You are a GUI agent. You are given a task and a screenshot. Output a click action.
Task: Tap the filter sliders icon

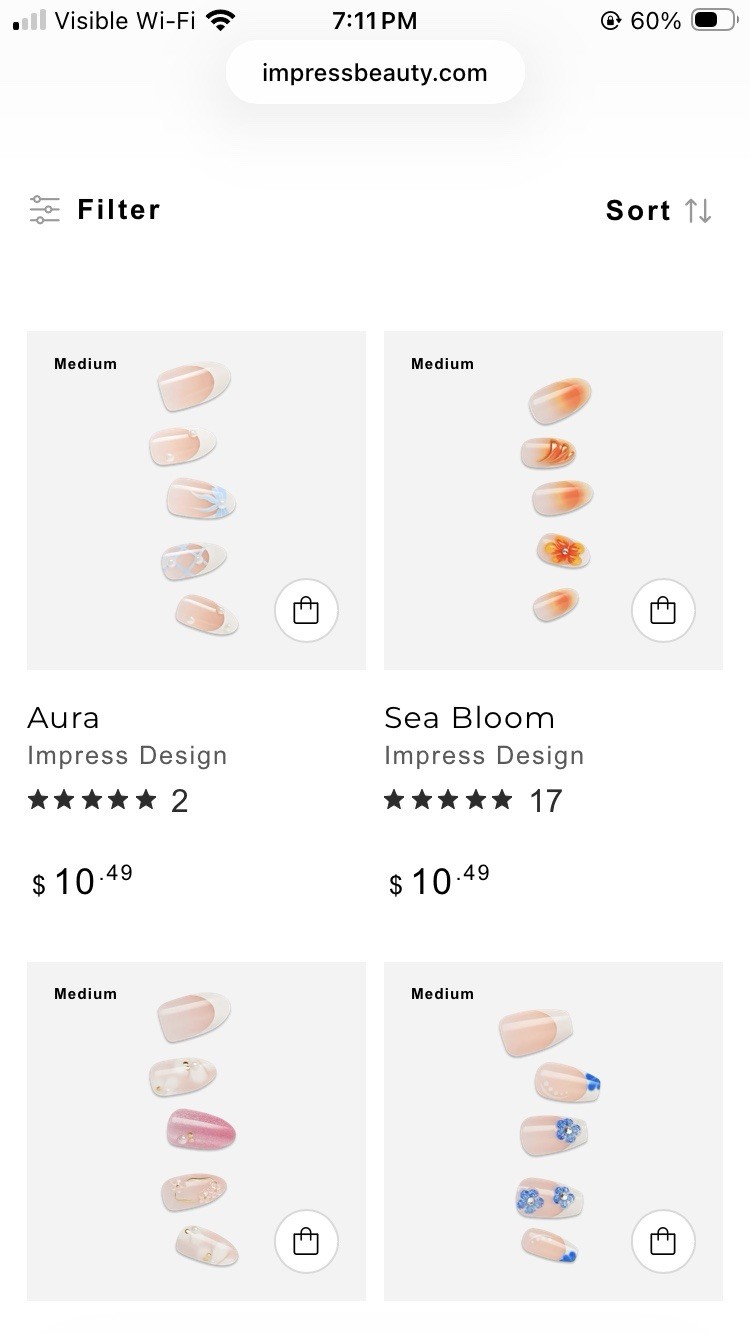coord(45,210)
